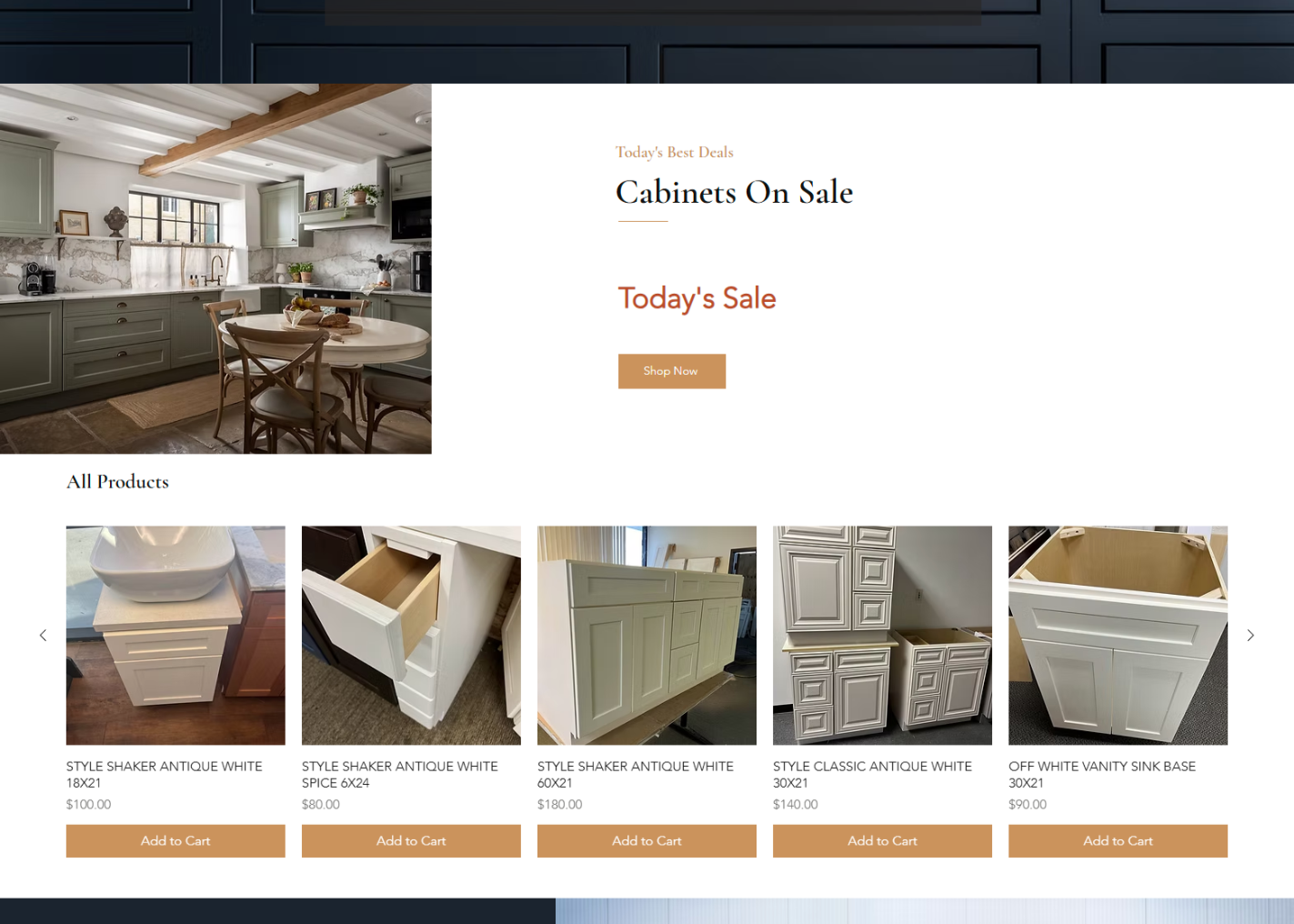The image size is (1294, 924).
Task: Click the Style Shaker Antique White Spice 6X24 title
Action: click(400, 775)
